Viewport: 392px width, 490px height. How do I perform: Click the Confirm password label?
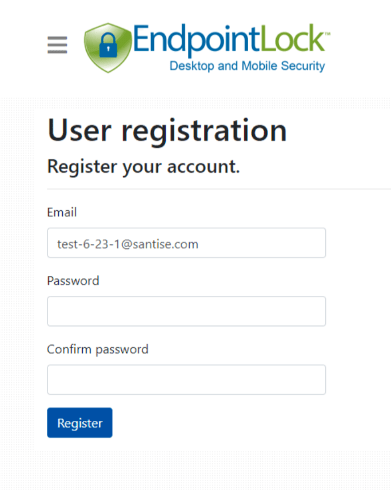[x=98, y=350]
